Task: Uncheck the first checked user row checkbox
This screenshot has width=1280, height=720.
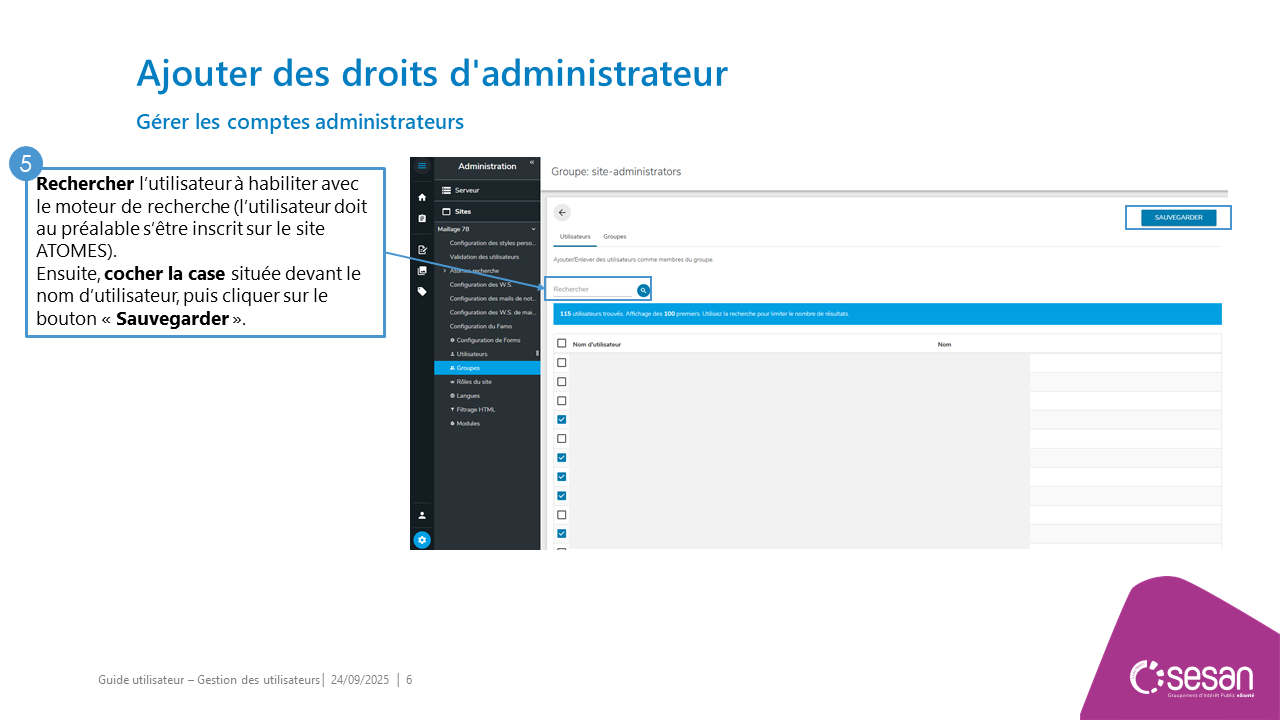Action: pyautogui.click(x=561, y=420)
